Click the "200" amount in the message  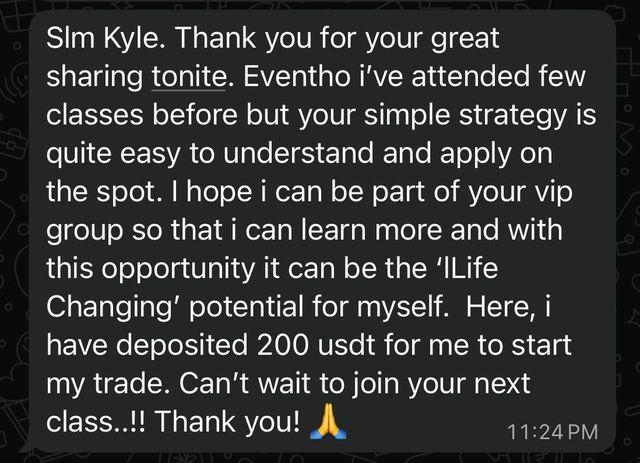point(282,345)
